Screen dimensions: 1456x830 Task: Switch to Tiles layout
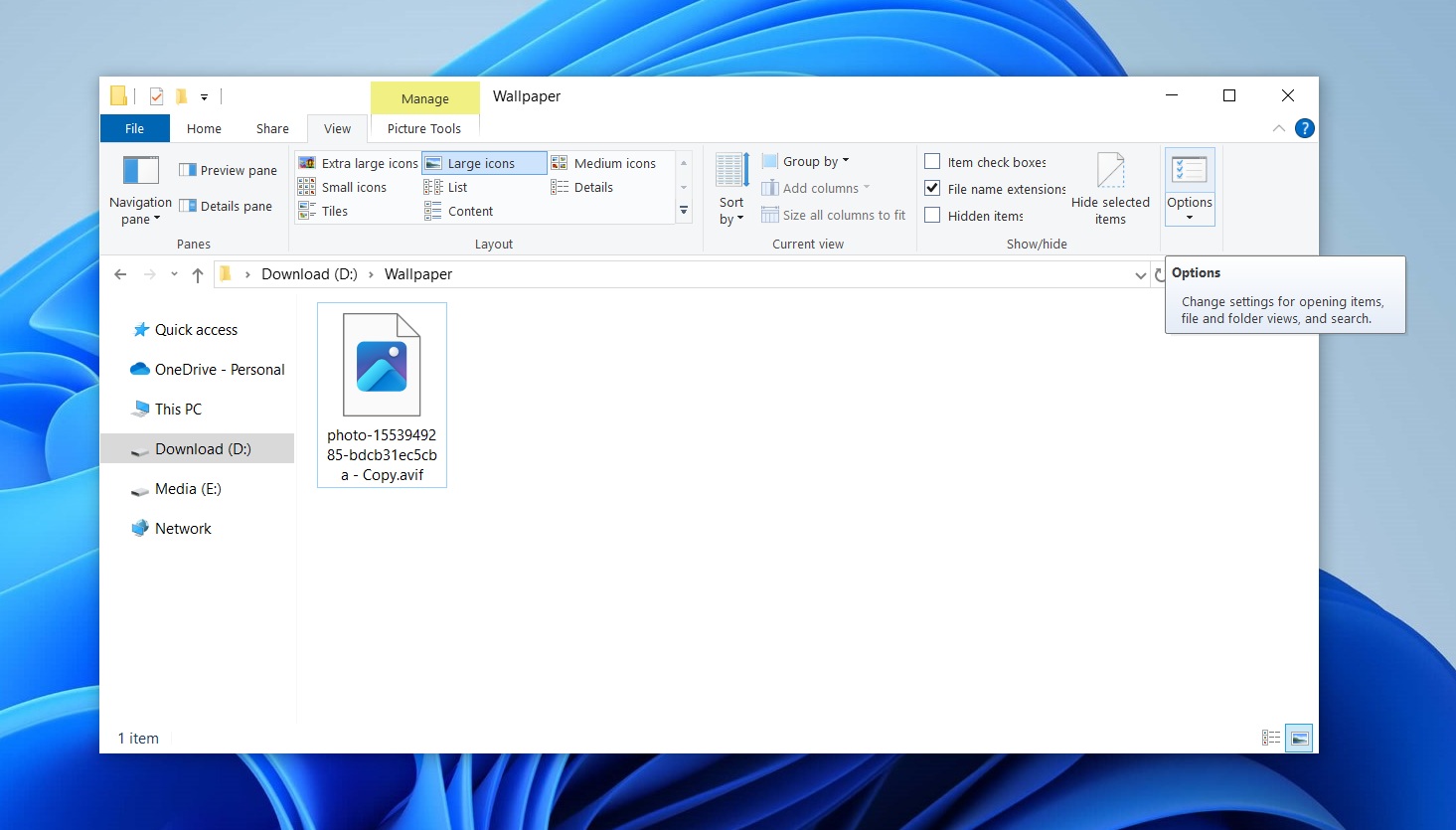pyautogui.click(x=323, y=211)
